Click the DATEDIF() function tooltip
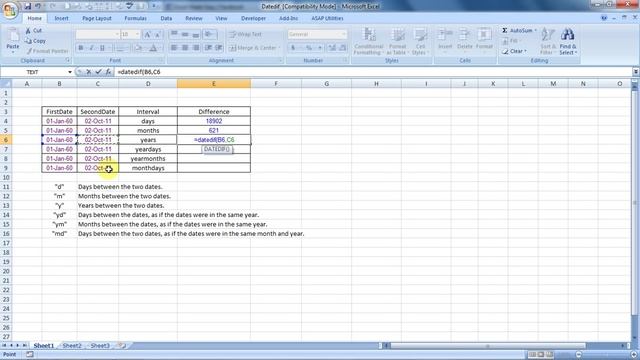The width and height of the screenshot is (640, 360). point(217,149)
